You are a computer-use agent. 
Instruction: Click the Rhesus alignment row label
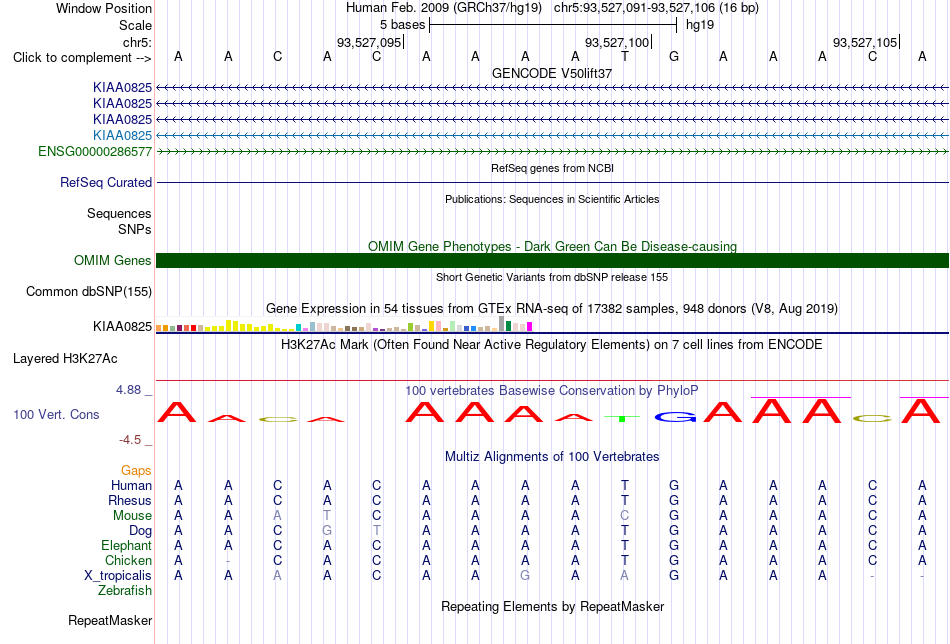(130, 501)
